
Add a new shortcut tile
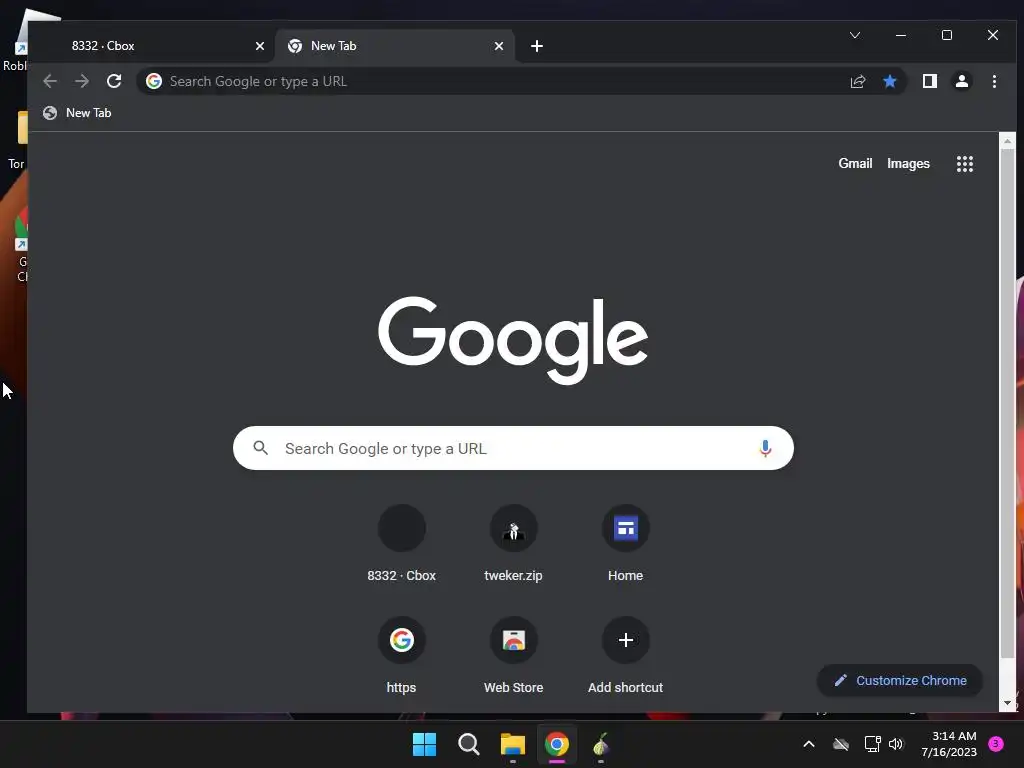coord(625,655)
